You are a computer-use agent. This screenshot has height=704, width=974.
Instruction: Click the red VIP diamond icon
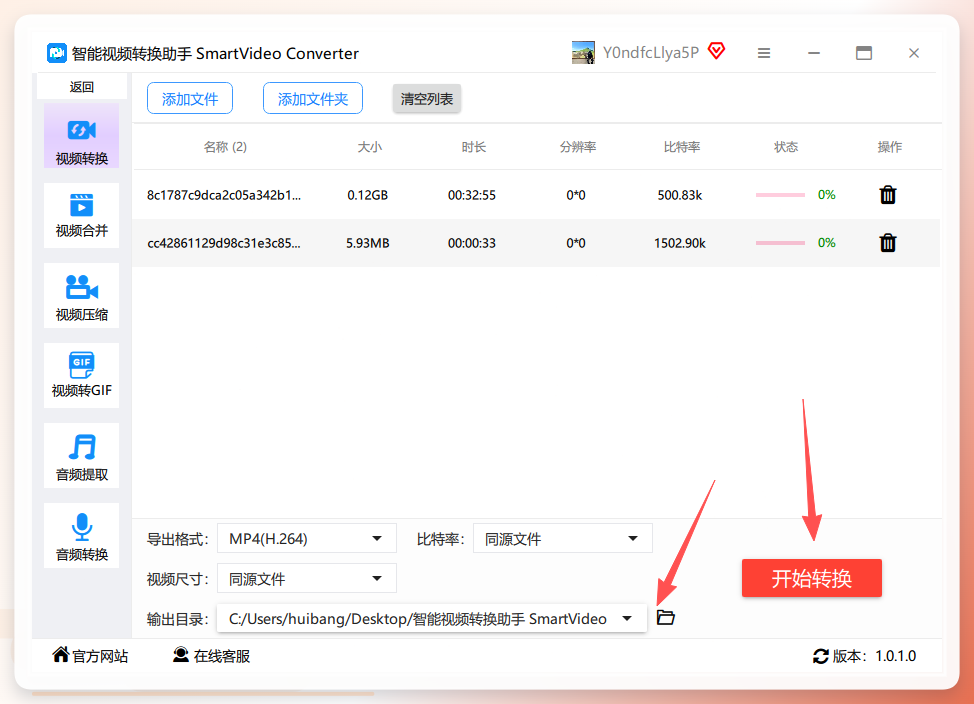[716, 51]
